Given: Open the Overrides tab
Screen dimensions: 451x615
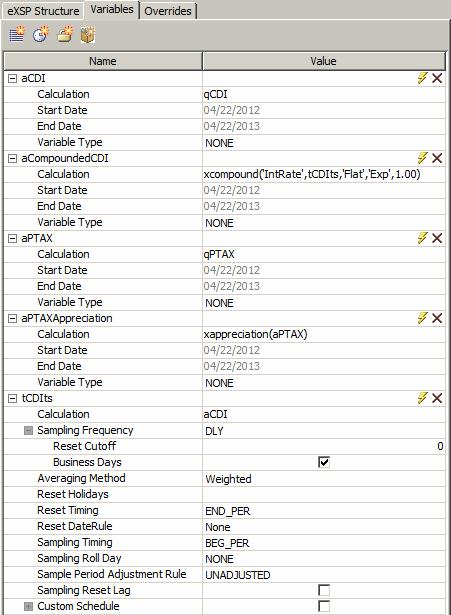Looking at the screenshot, I should click(x=168, y=11).
